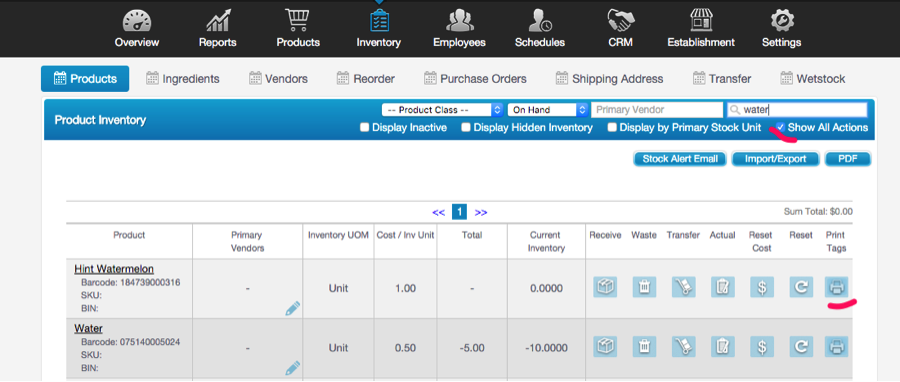Click Cost / Inv Unit column header

tap(405, 235)
